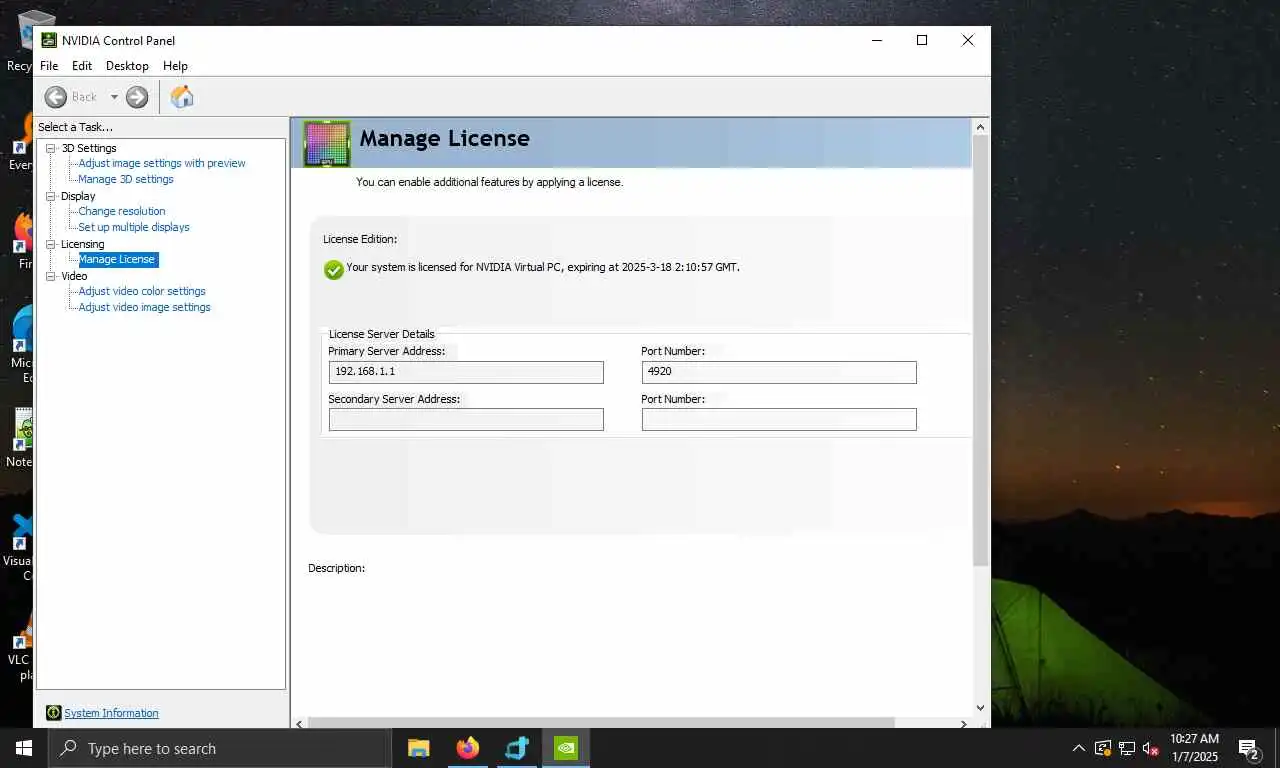Viewport: 1280px width, 768px height.
Task: Select Adjust video image settings
Action: click(x=144, y=307)
